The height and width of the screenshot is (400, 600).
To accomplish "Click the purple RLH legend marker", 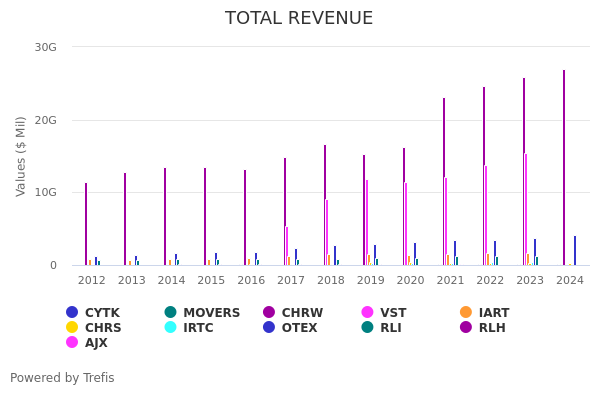I will point(466,328).
